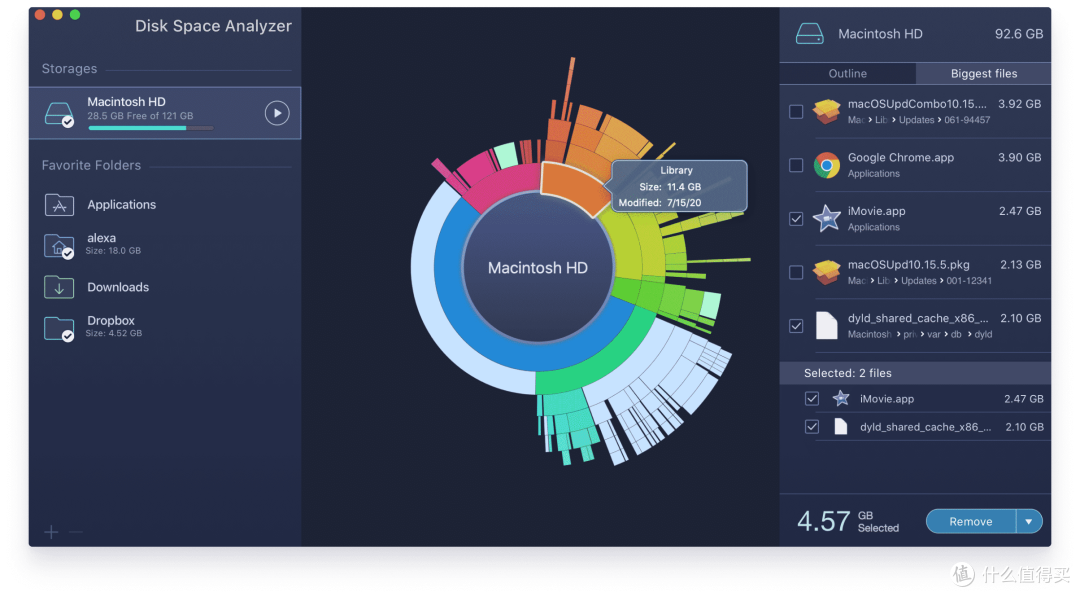Click the Macintosh HD disk usage bar

(x=151, y=128)
